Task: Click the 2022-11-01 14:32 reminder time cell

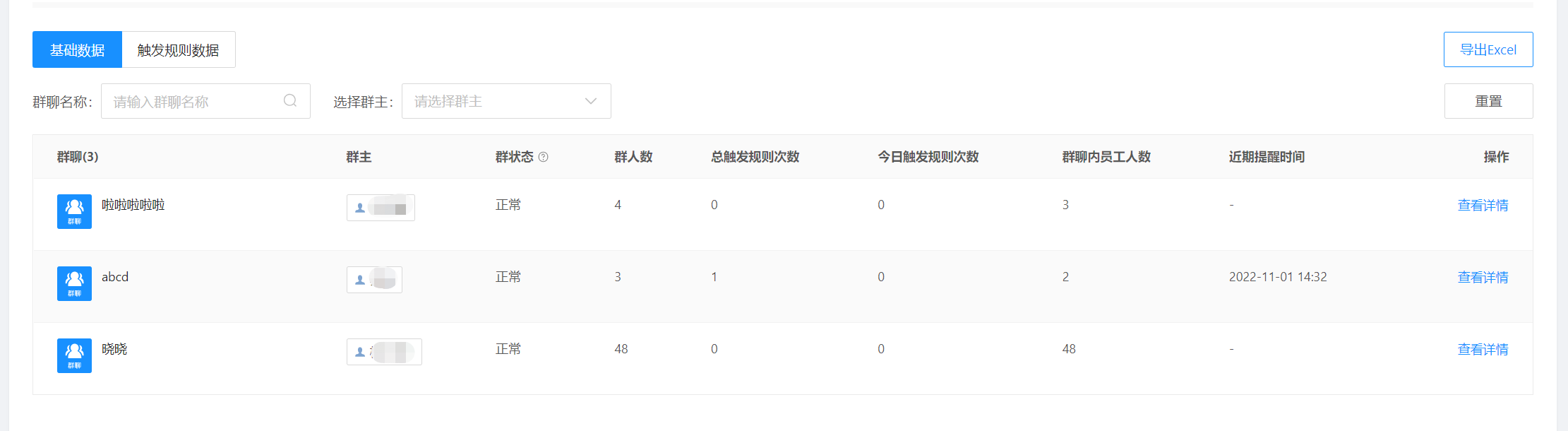Action: (1278, 277)
